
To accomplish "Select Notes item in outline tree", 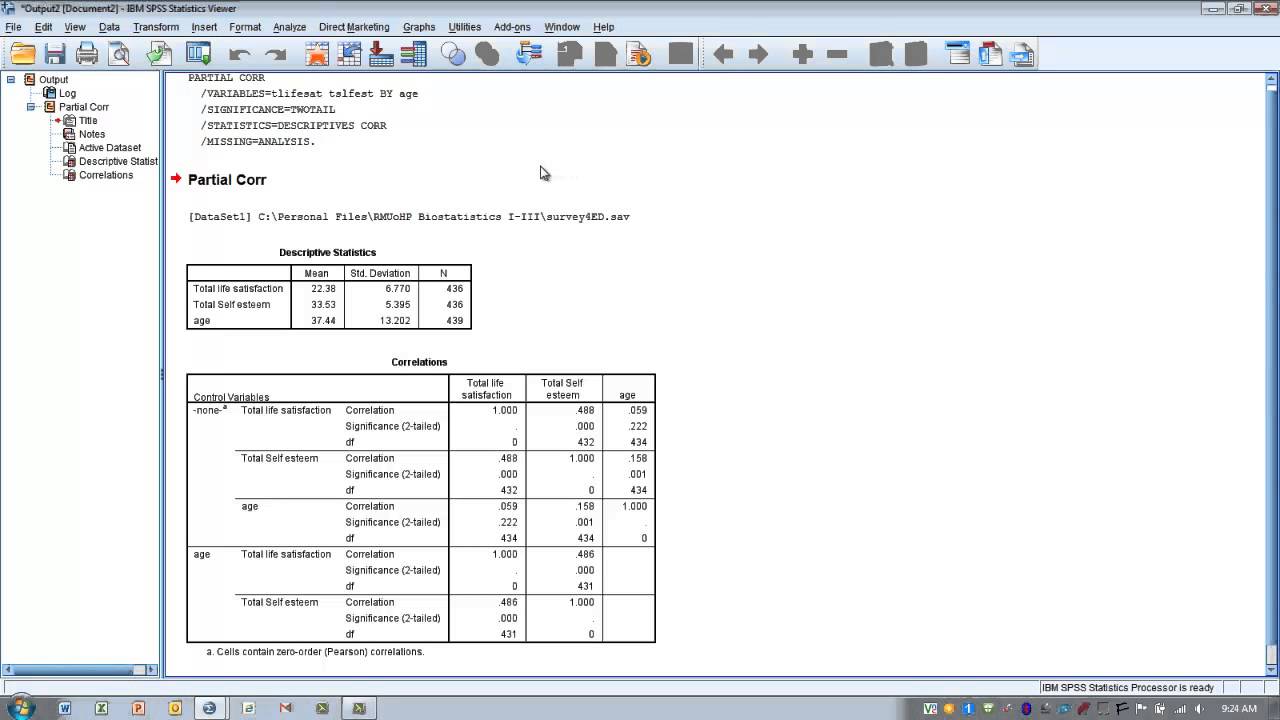I will [x=92, y=134].
